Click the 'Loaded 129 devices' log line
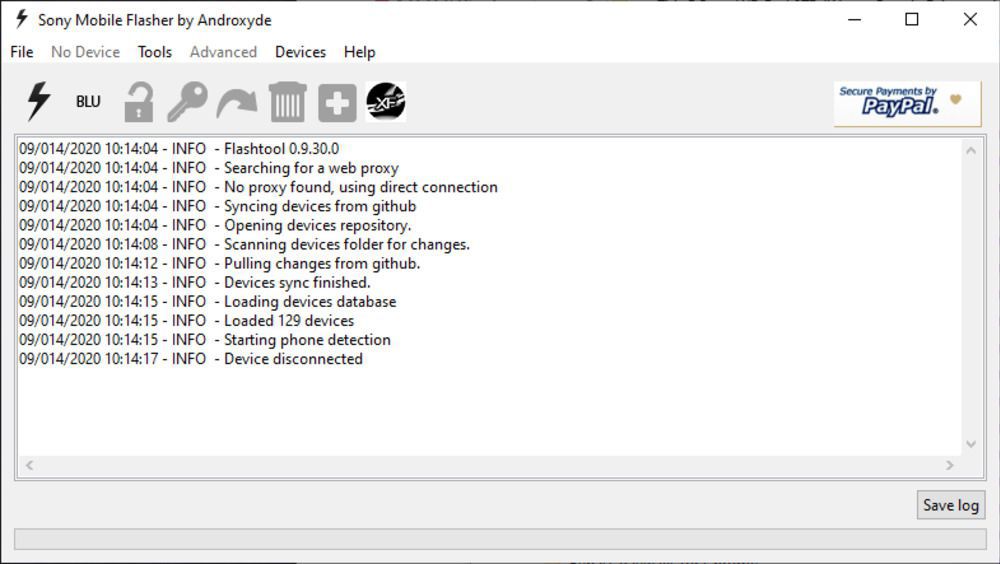This screenshot has height=564, width=1000. click(x=186, y=321)
